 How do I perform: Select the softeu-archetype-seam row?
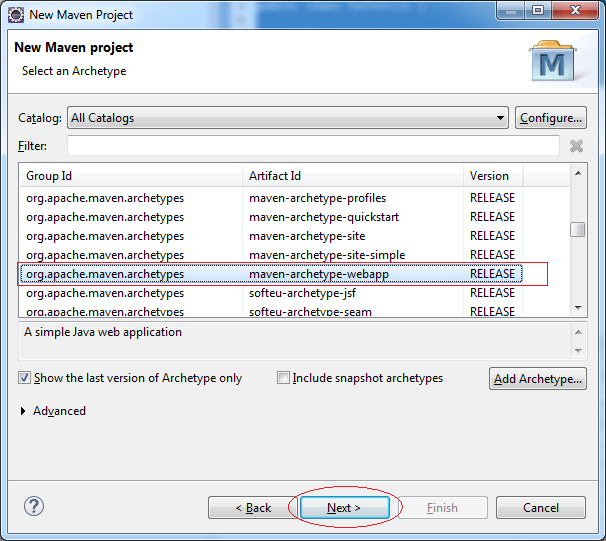pos(271,310)
